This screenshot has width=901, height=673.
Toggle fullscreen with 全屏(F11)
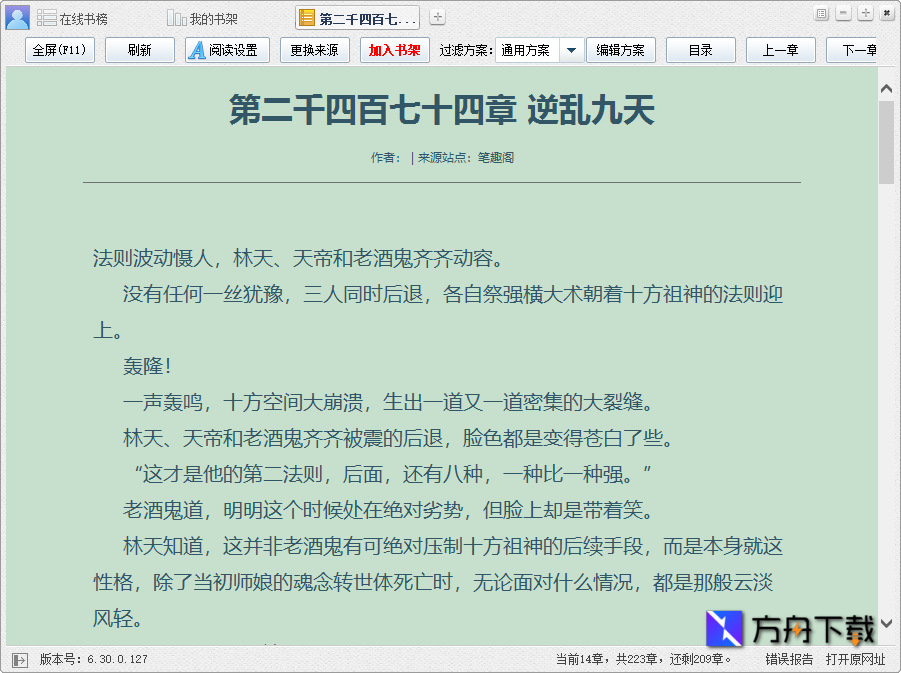coord(59,50)
